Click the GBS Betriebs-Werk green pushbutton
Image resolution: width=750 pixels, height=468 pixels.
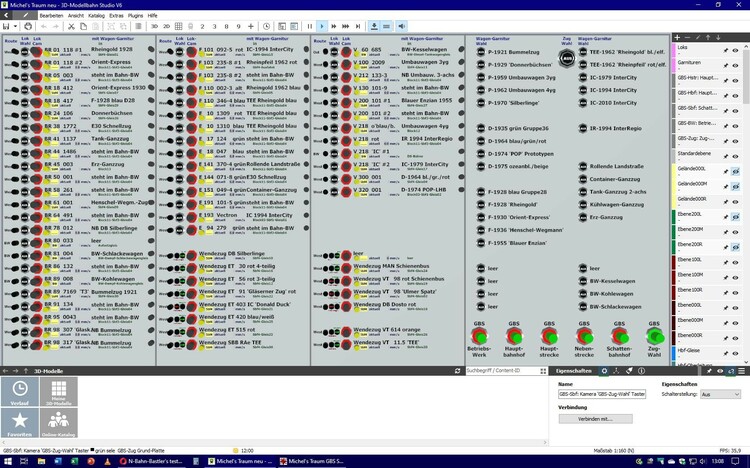click(479, 337)
